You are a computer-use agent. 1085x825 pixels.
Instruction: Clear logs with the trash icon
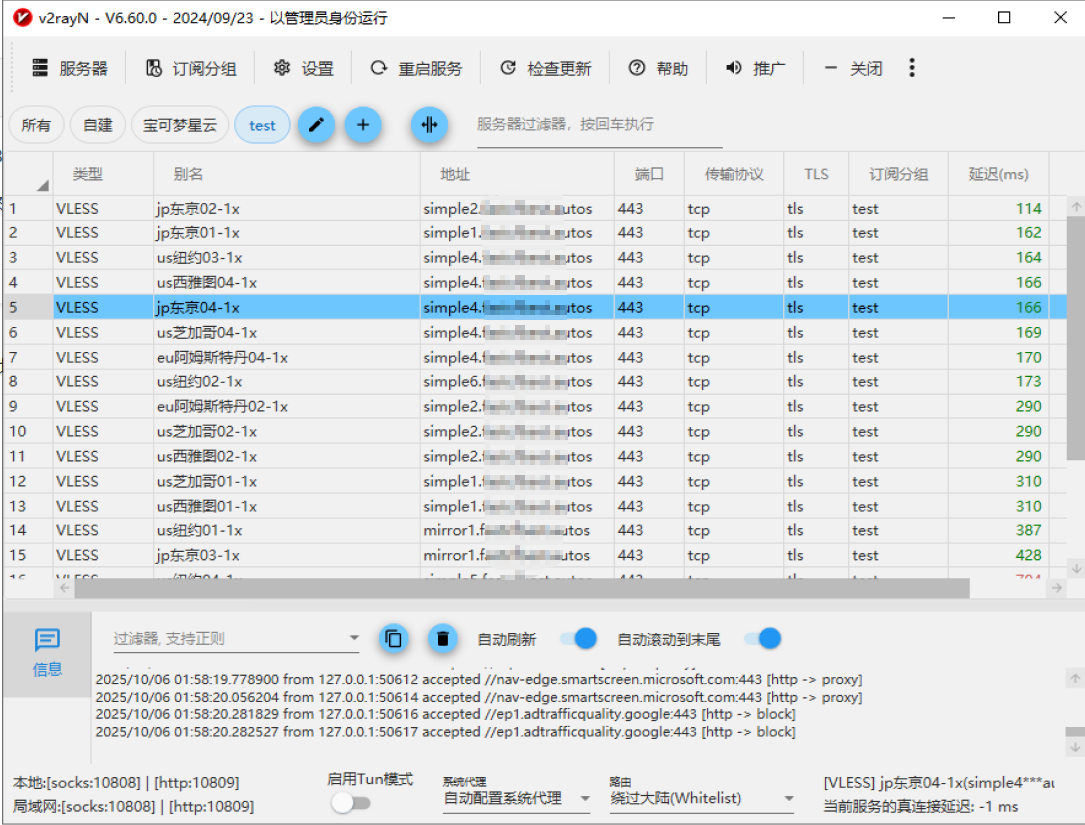tap(442, 638)
